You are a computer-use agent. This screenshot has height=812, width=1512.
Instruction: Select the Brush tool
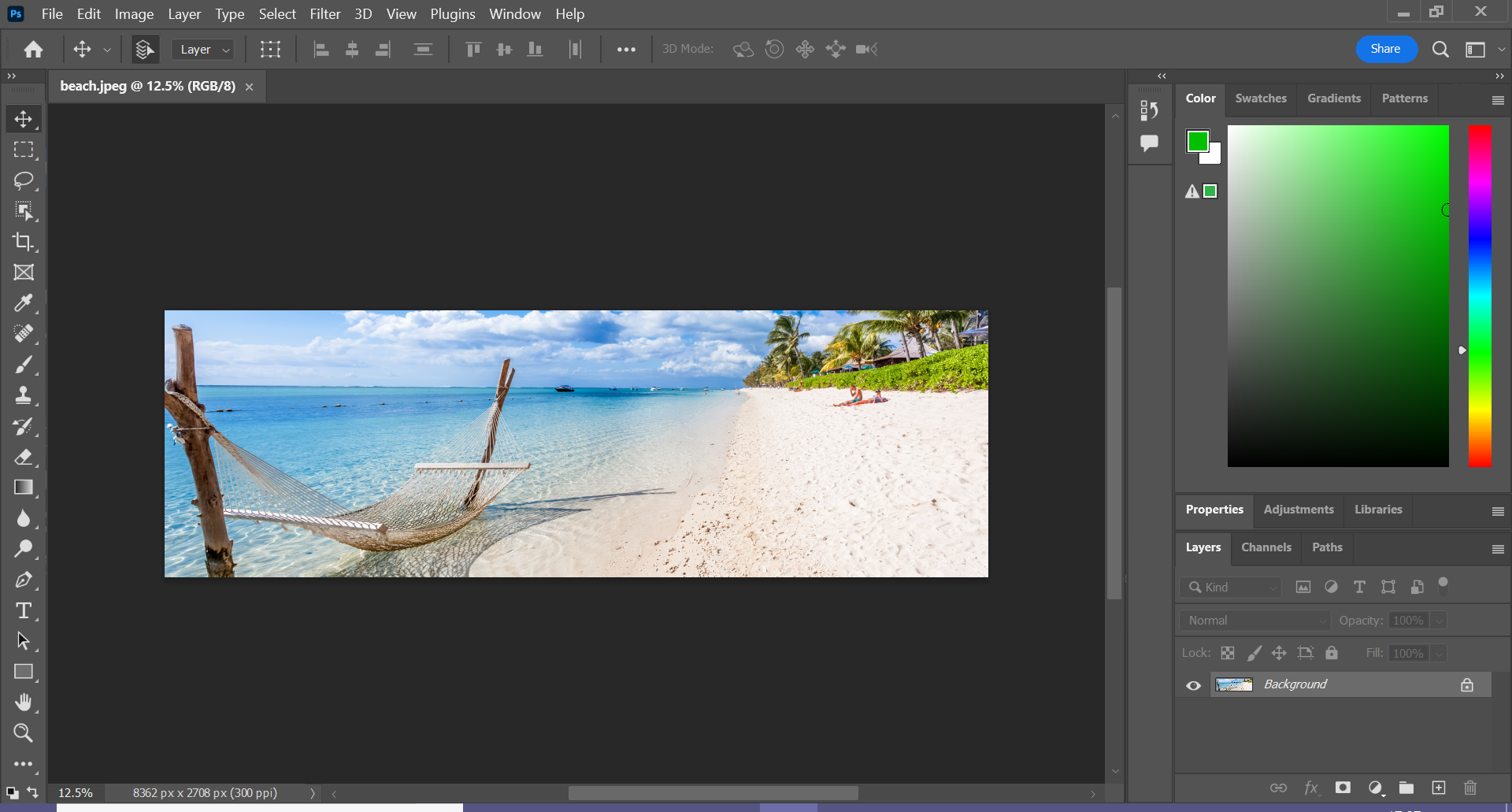click(x=24, y=365)
